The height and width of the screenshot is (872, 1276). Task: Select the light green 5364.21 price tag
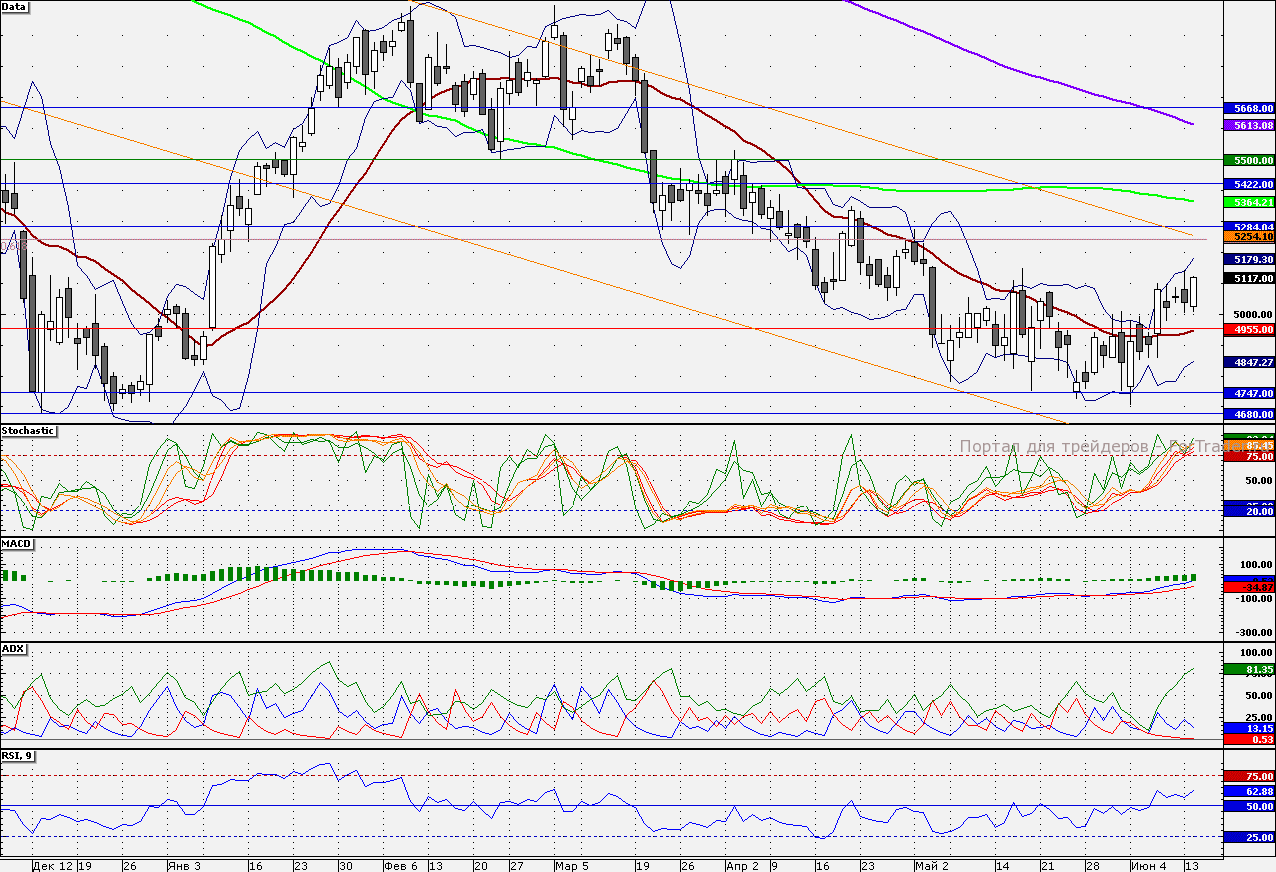tap(1249, 202)
